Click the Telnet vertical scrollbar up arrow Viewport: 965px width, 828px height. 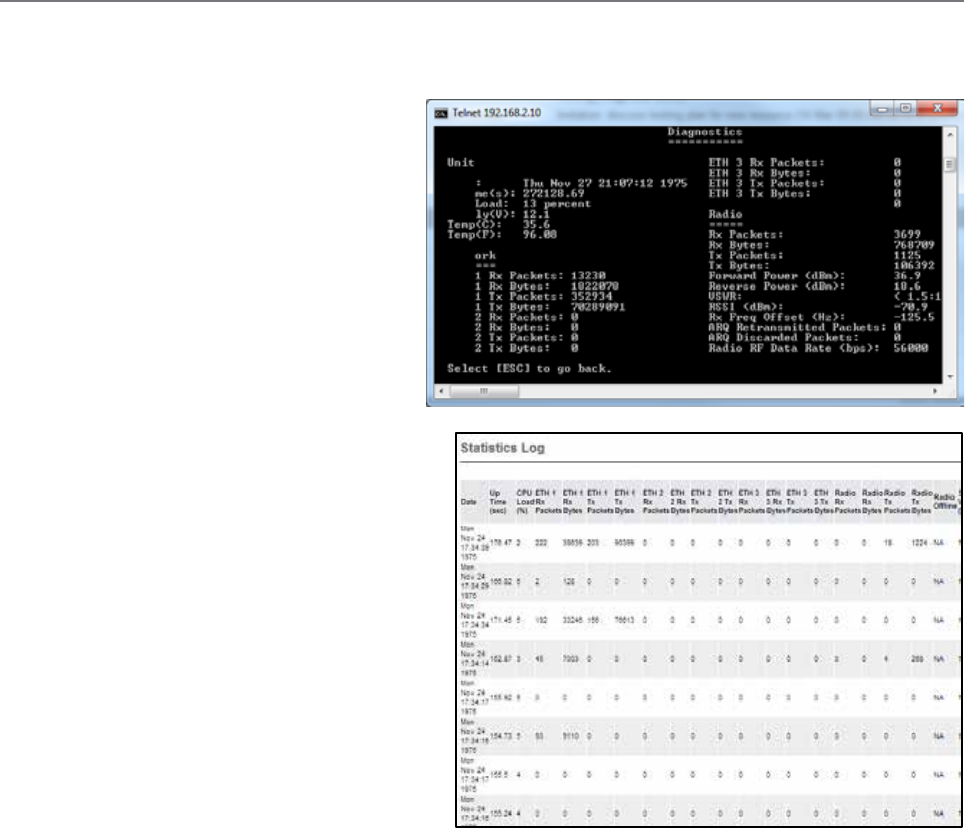click(950, 134)
